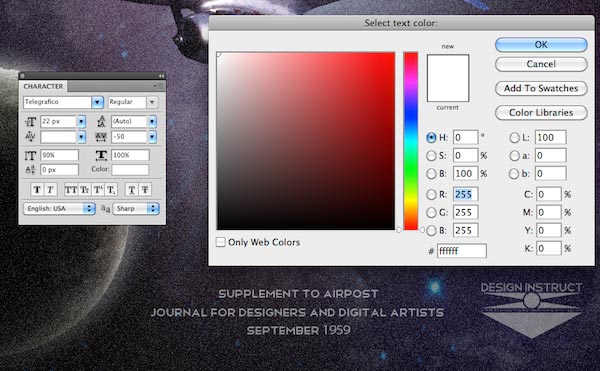
Task: Open the kerning dropdown arrow
Action: (82, 137)
